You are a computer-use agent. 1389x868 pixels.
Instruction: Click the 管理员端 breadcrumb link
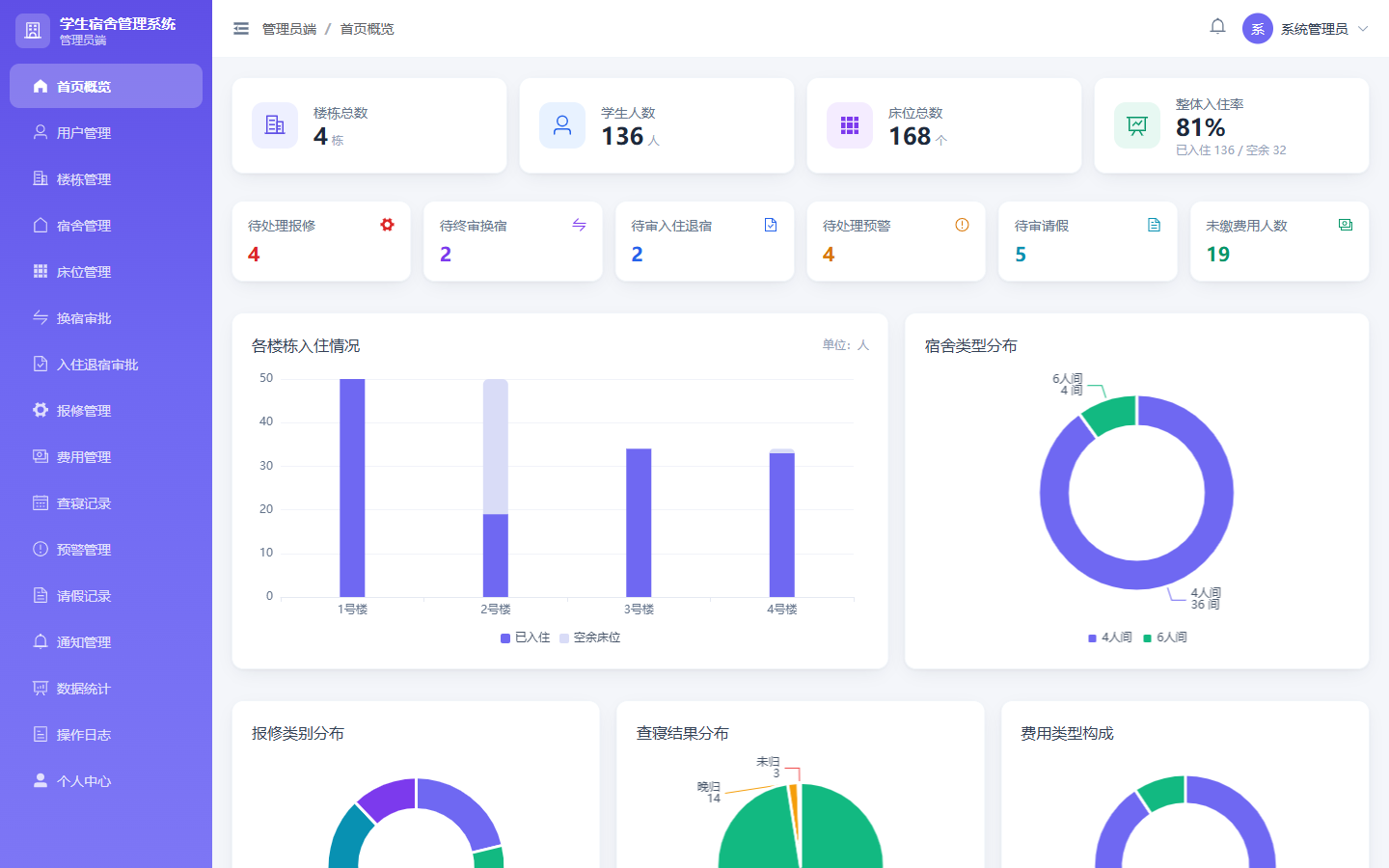289,29
